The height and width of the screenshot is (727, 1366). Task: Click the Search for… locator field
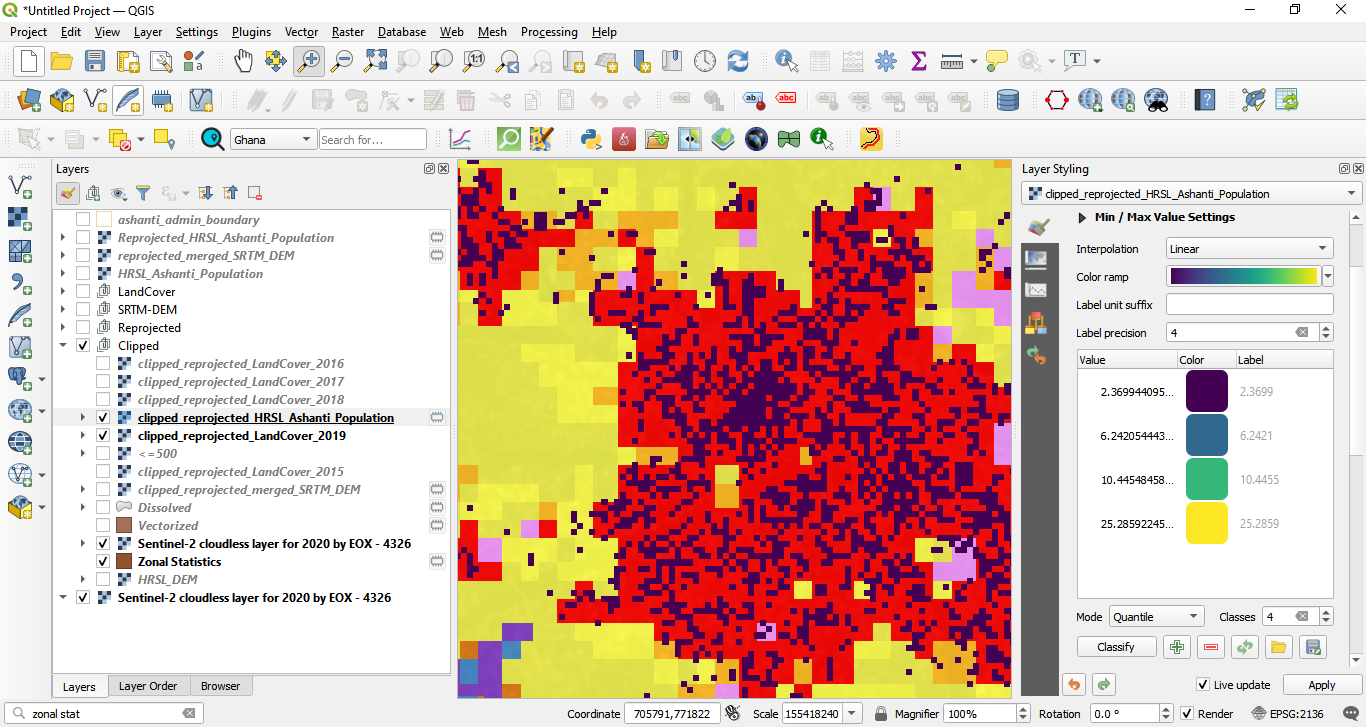click(x=373, y=140)
